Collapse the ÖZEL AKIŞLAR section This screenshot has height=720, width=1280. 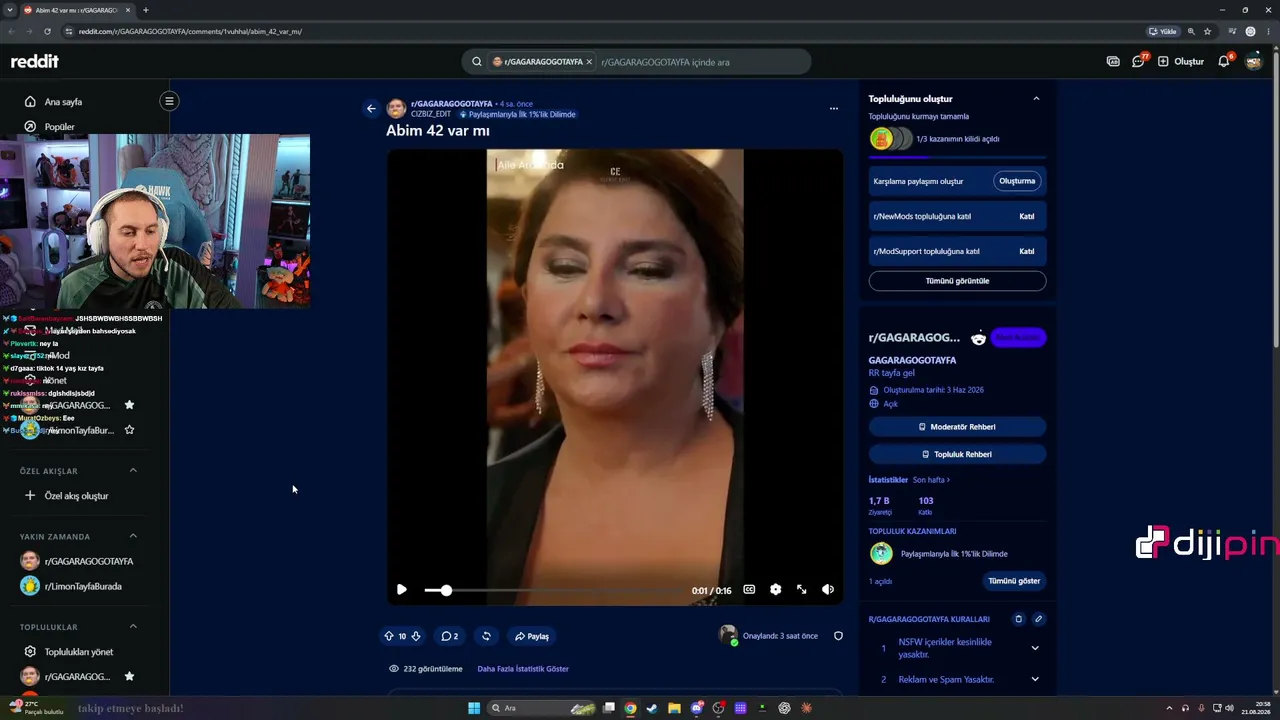(x=133, y=470)
